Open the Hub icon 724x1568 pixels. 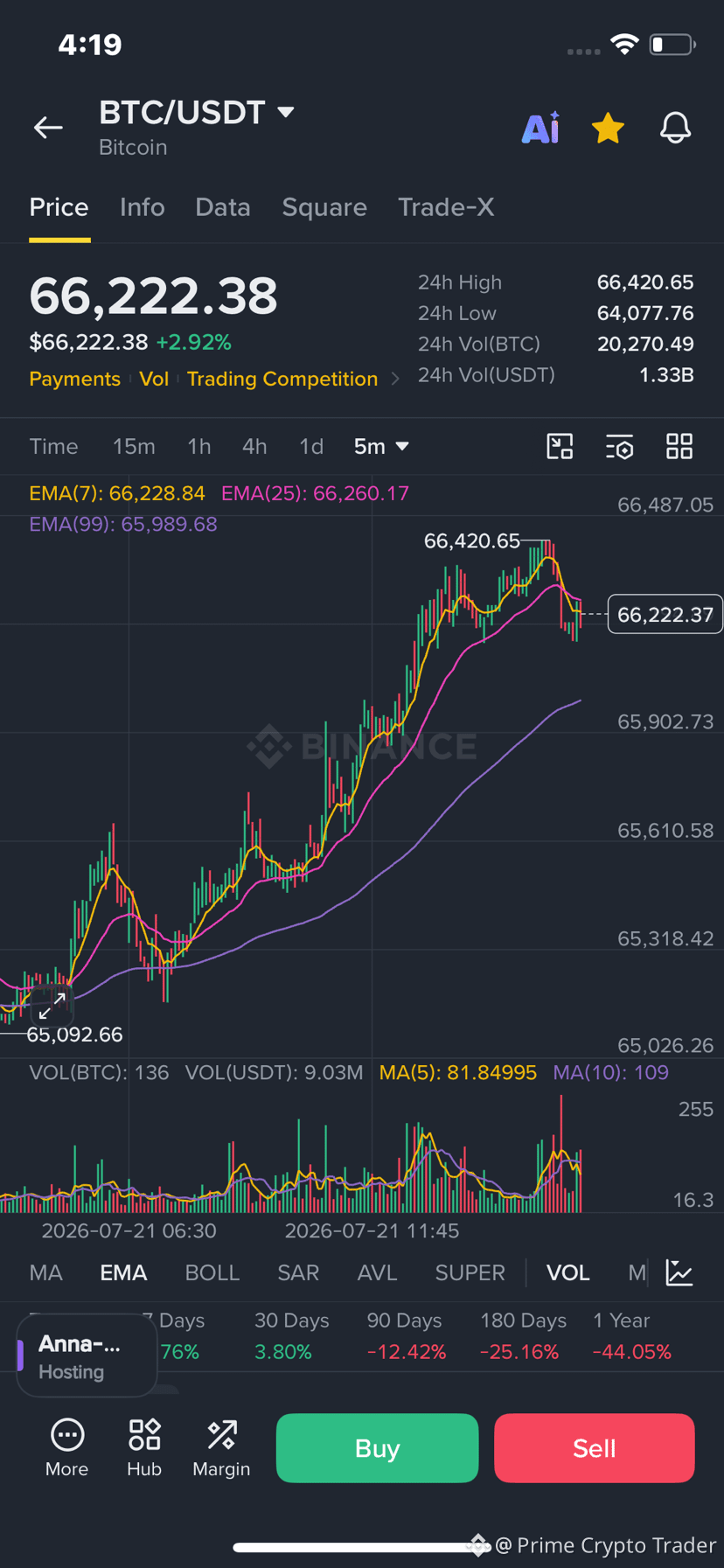coord(144,1448)
